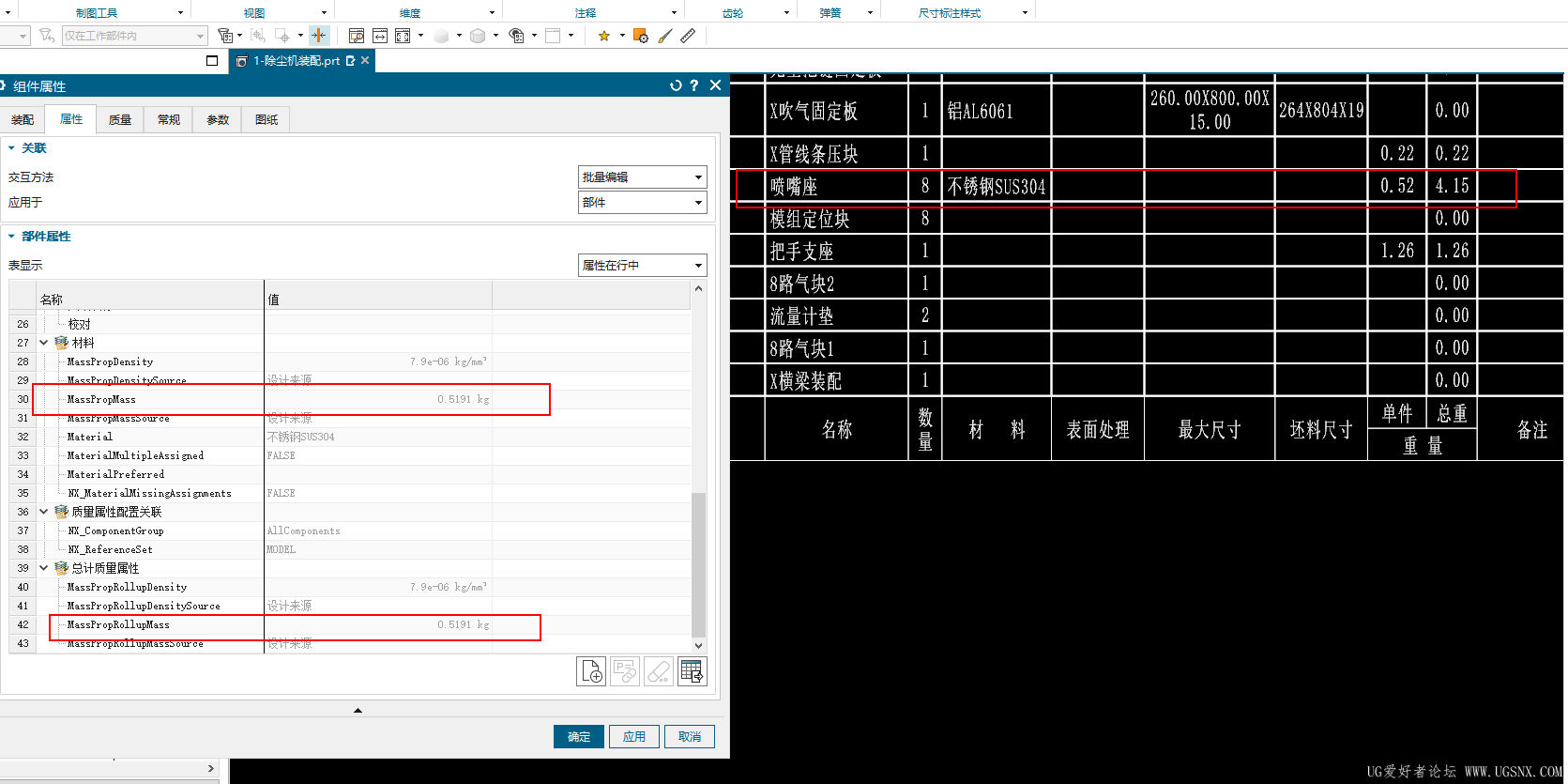Click the pop-out icon on file tab
The height and width of the screenshot is (784, 1568).
(x=351, y=61)
